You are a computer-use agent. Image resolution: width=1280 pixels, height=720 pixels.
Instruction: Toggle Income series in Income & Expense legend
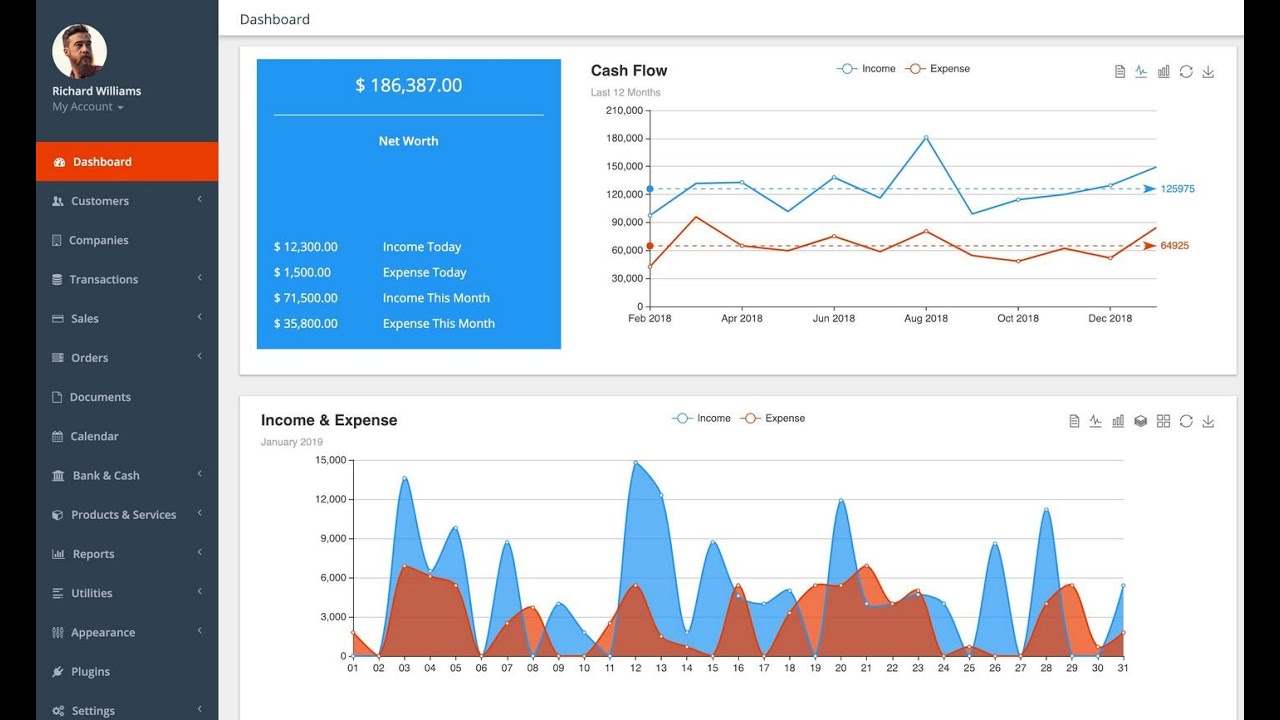(x=701, y=418)
